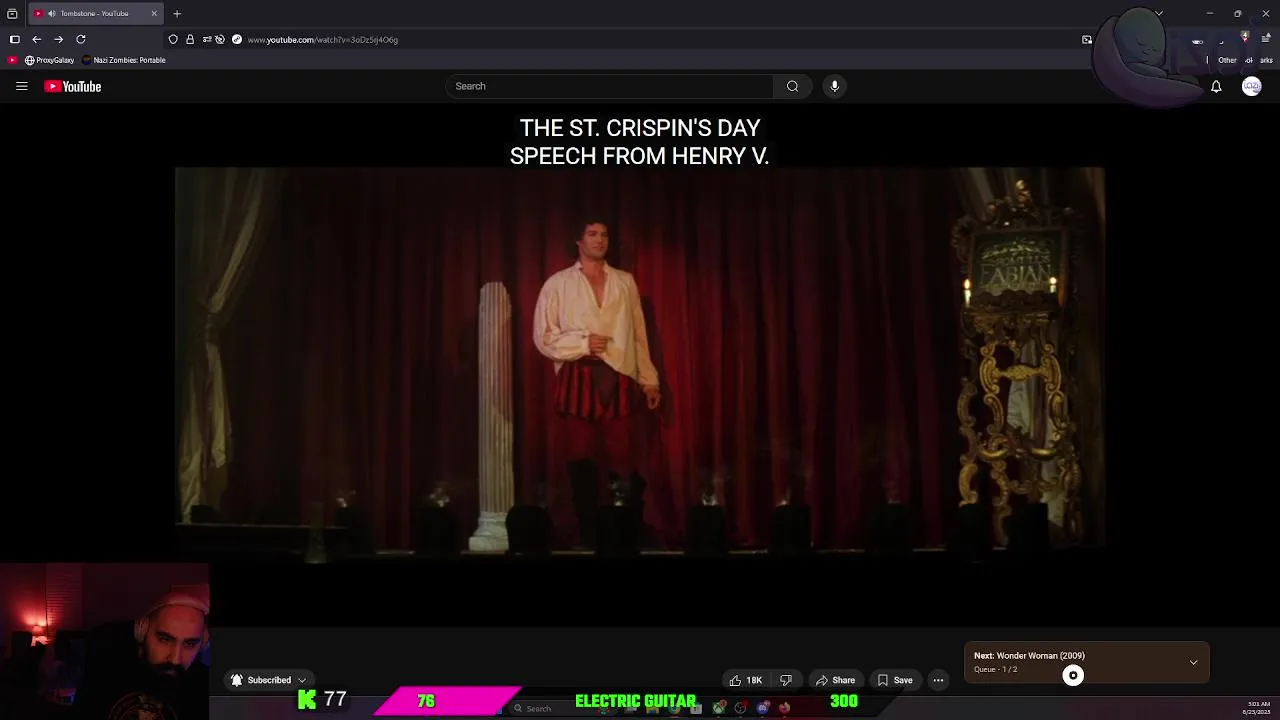Image resolution: width=1280 pixels, height=720 pixels.
Task: Open more actions three-dot menu
Action: (938, 680)
